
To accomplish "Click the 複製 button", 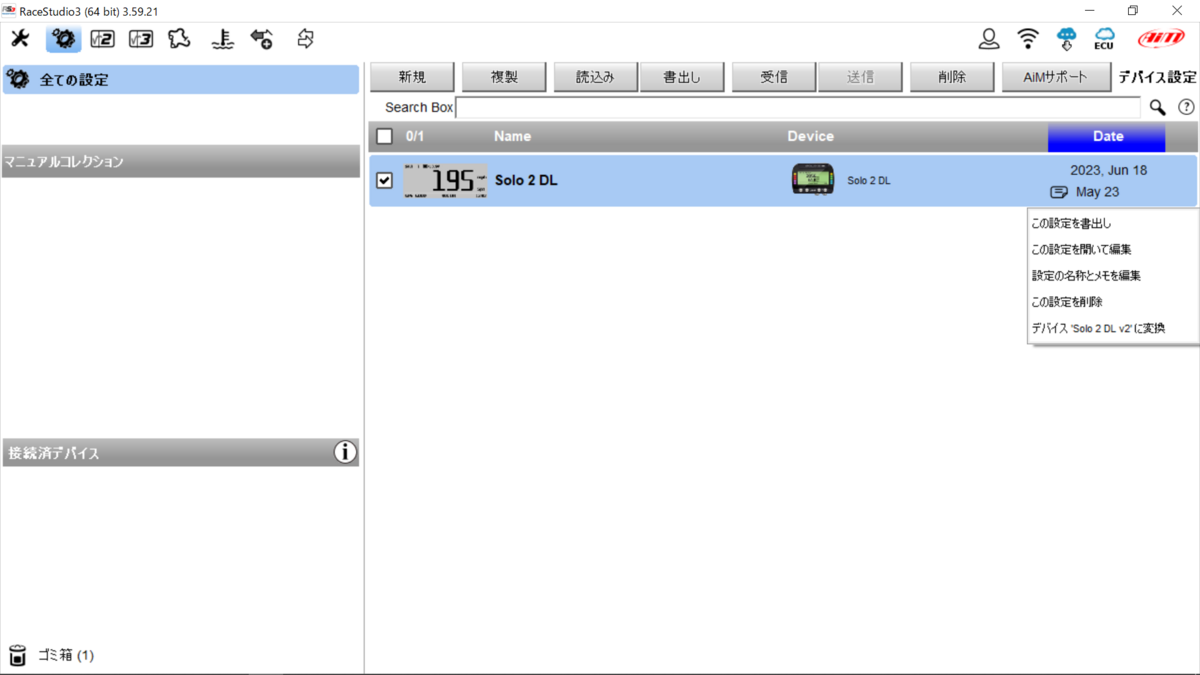I will click(x=504, y=77).
